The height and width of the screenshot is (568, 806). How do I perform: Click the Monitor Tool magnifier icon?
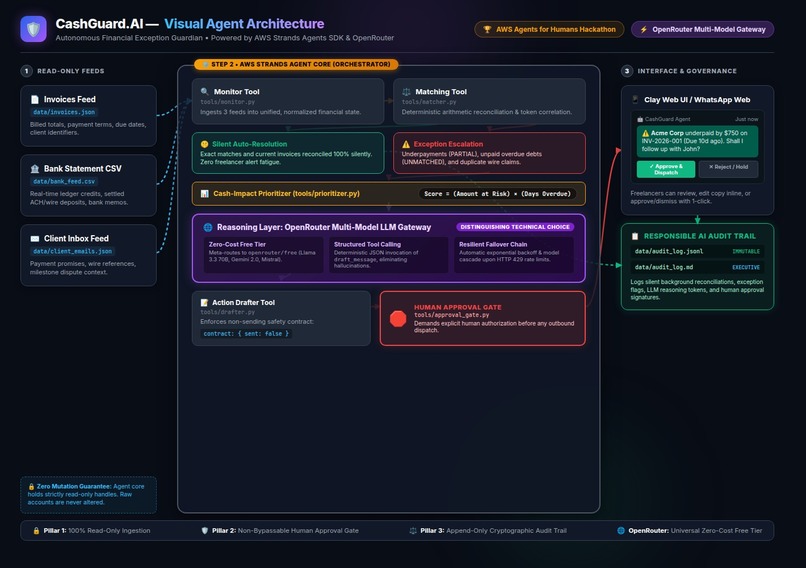pyautogui.click(x=205, y=91)
